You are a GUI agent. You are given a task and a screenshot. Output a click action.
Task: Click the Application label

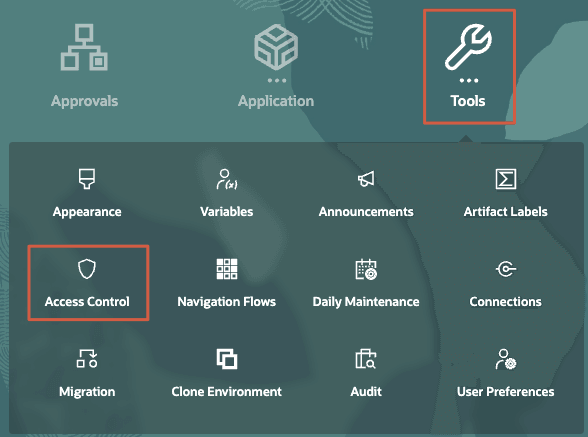point(276,101)
